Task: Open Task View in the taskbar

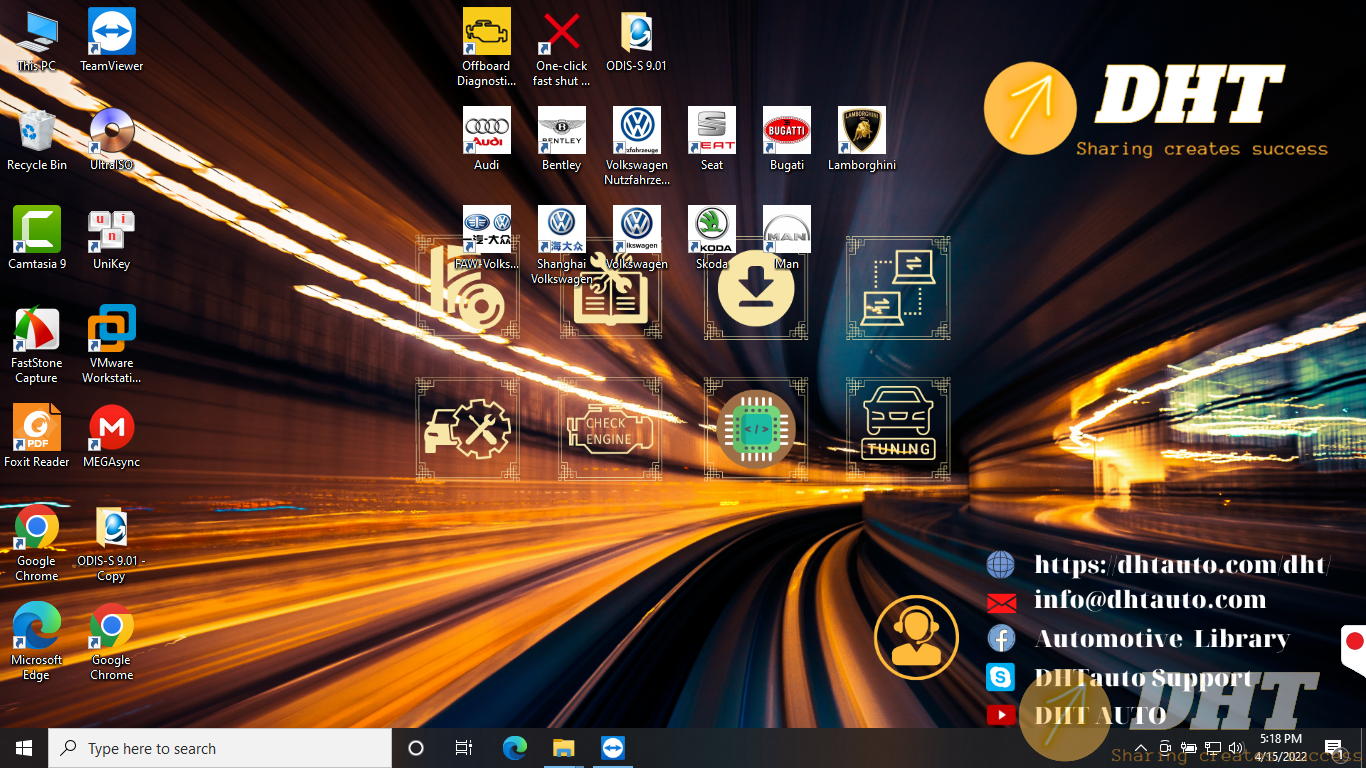Action: click(x=464, y=748)
